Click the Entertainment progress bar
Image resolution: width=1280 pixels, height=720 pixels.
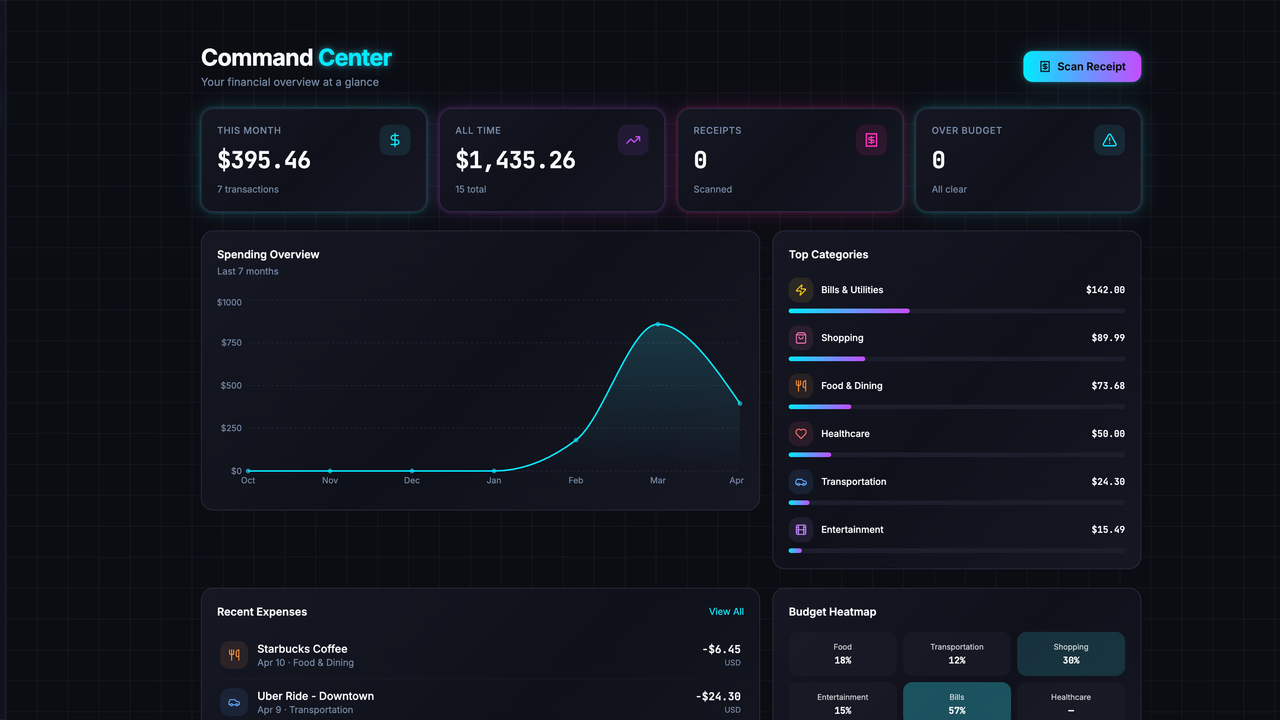(957, 551)
